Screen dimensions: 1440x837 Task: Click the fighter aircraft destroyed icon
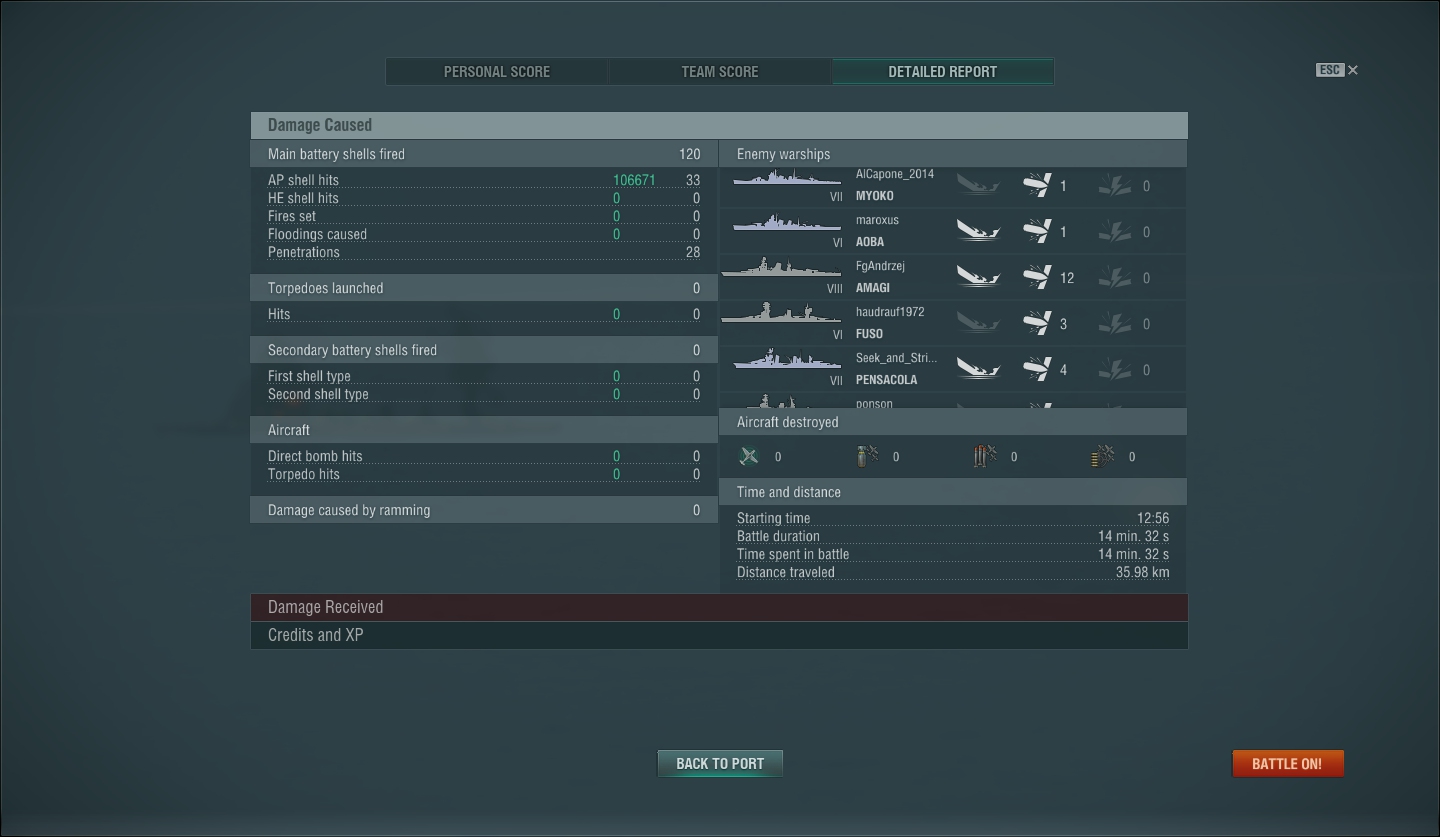(749, 456)
